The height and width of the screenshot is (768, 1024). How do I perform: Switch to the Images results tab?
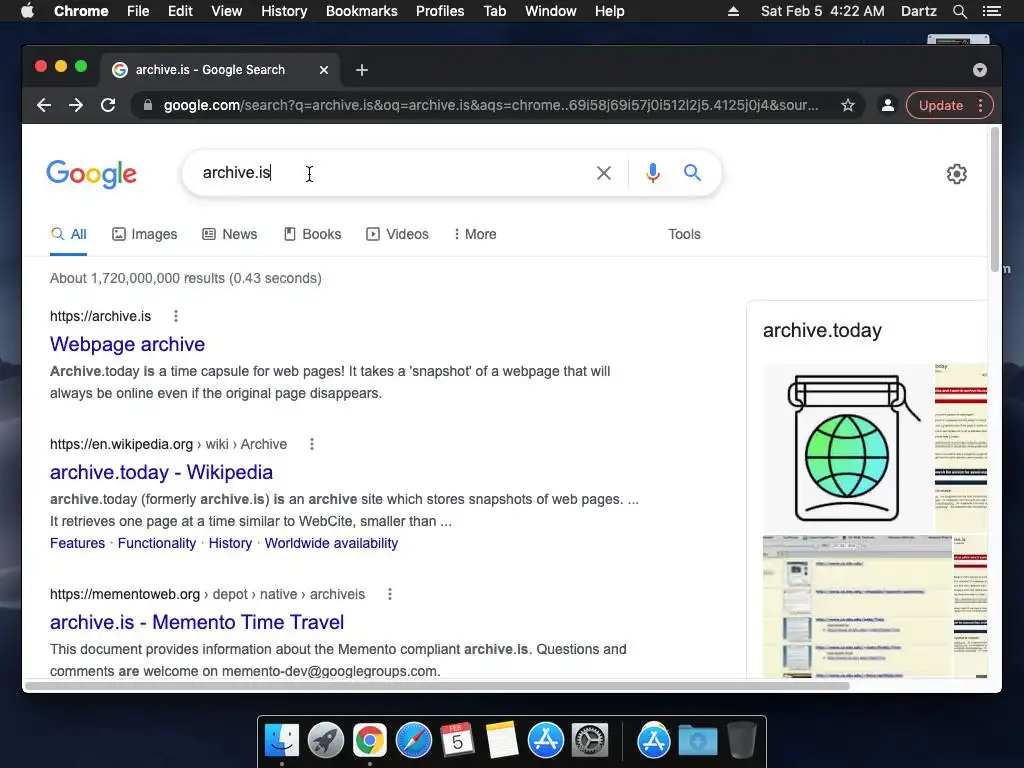click(x=144, y=234)
